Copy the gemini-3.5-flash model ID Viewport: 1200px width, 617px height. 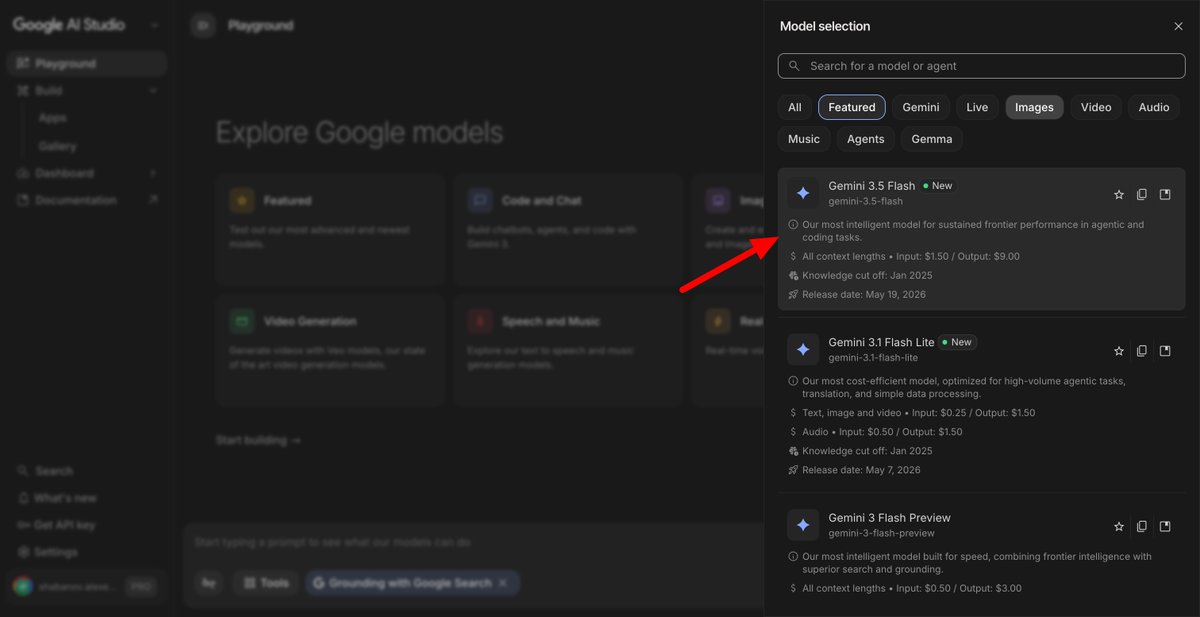pos(1142,195)
